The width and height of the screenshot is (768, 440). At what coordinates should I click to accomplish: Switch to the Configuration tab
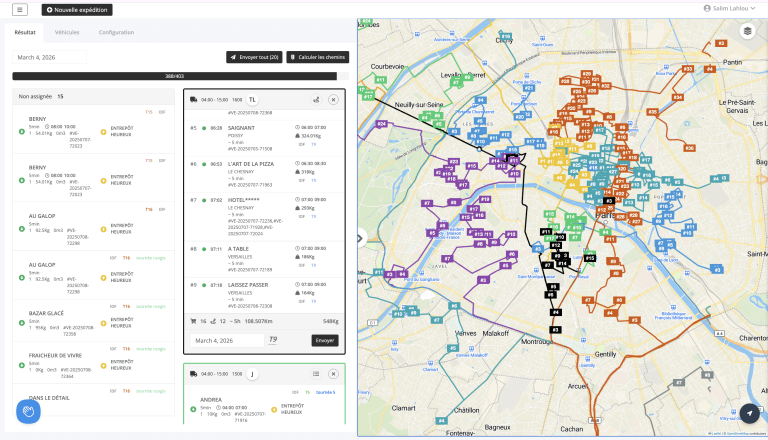point(116,32)
